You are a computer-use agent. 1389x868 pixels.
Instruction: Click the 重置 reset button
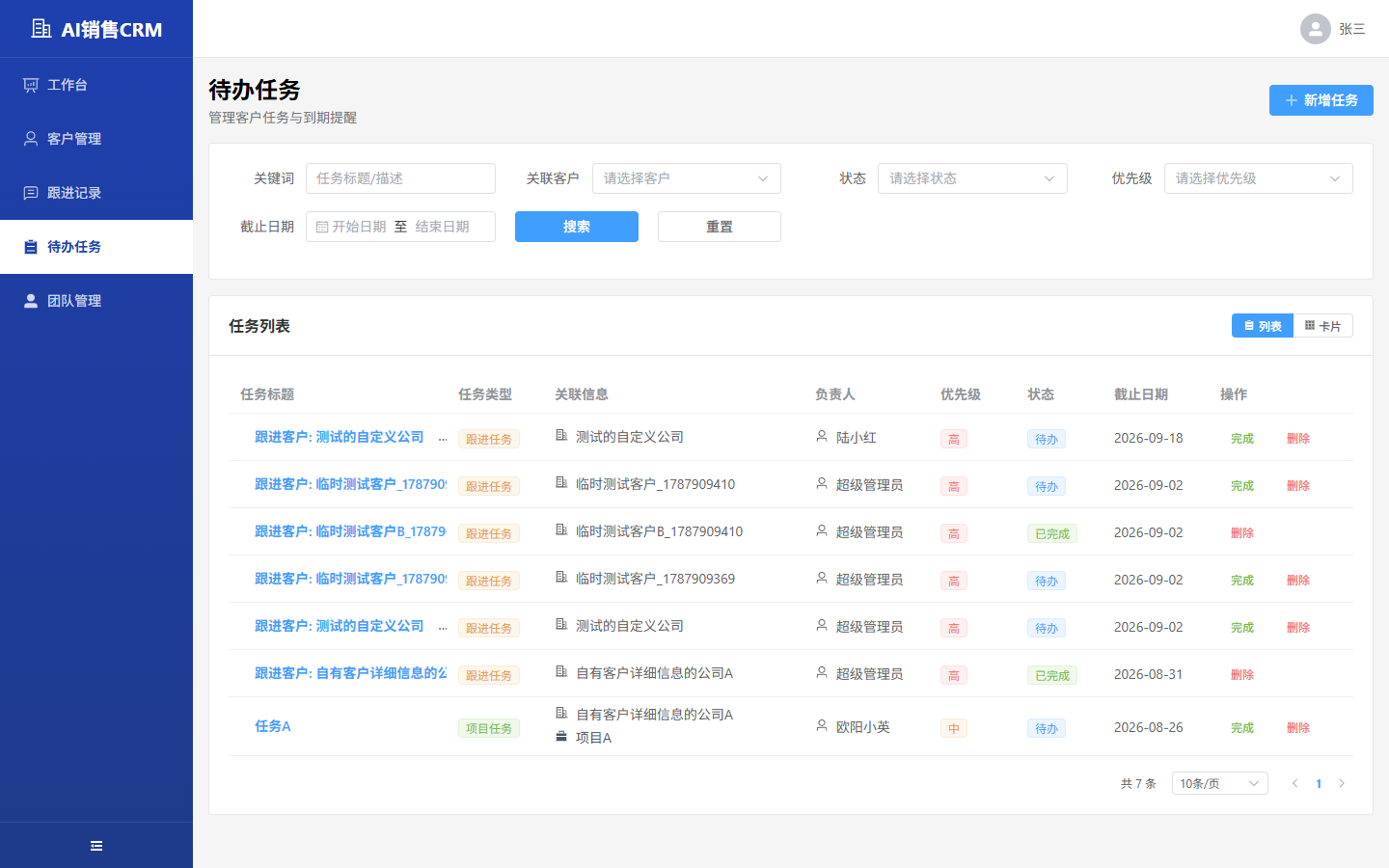[x=720, y=227]
